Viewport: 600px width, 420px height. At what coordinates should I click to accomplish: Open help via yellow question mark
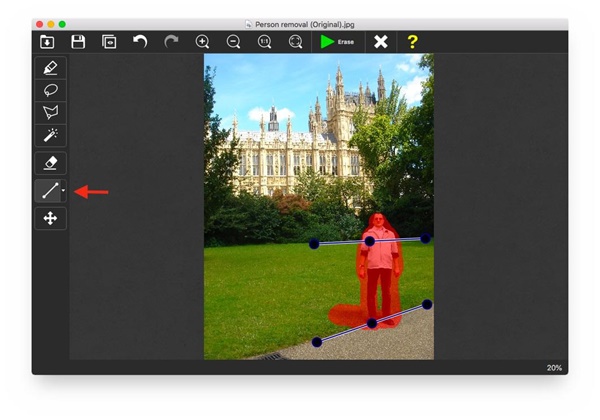412,42
